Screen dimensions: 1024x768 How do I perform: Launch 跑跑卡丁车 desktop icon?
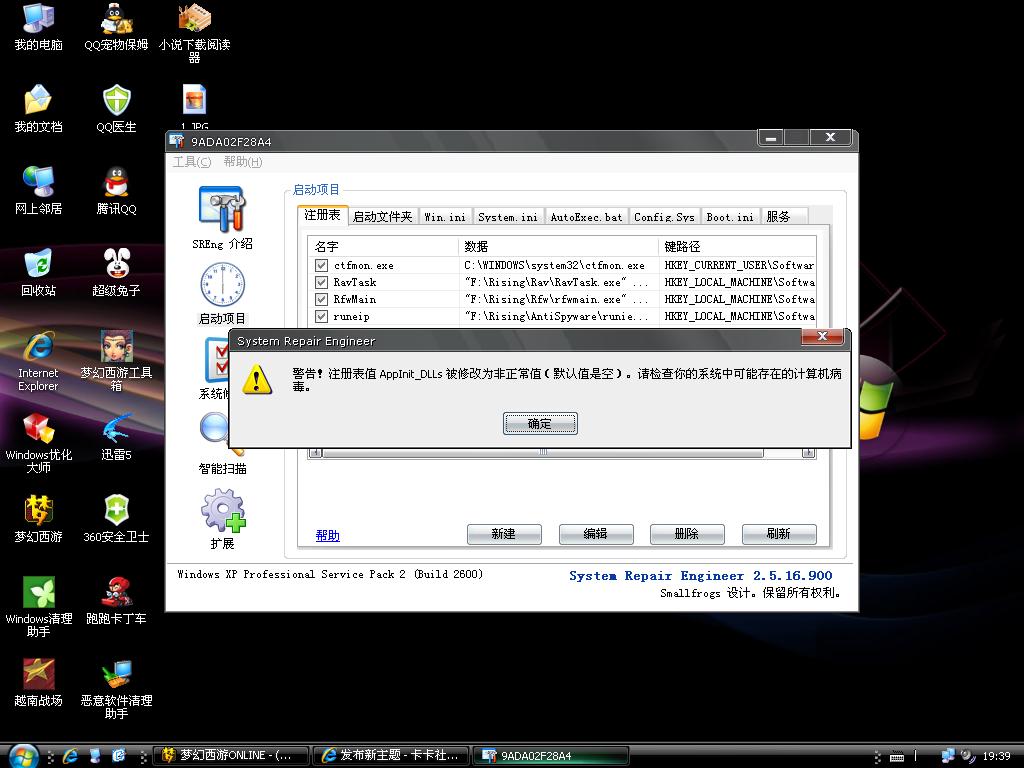click(116, 600)
